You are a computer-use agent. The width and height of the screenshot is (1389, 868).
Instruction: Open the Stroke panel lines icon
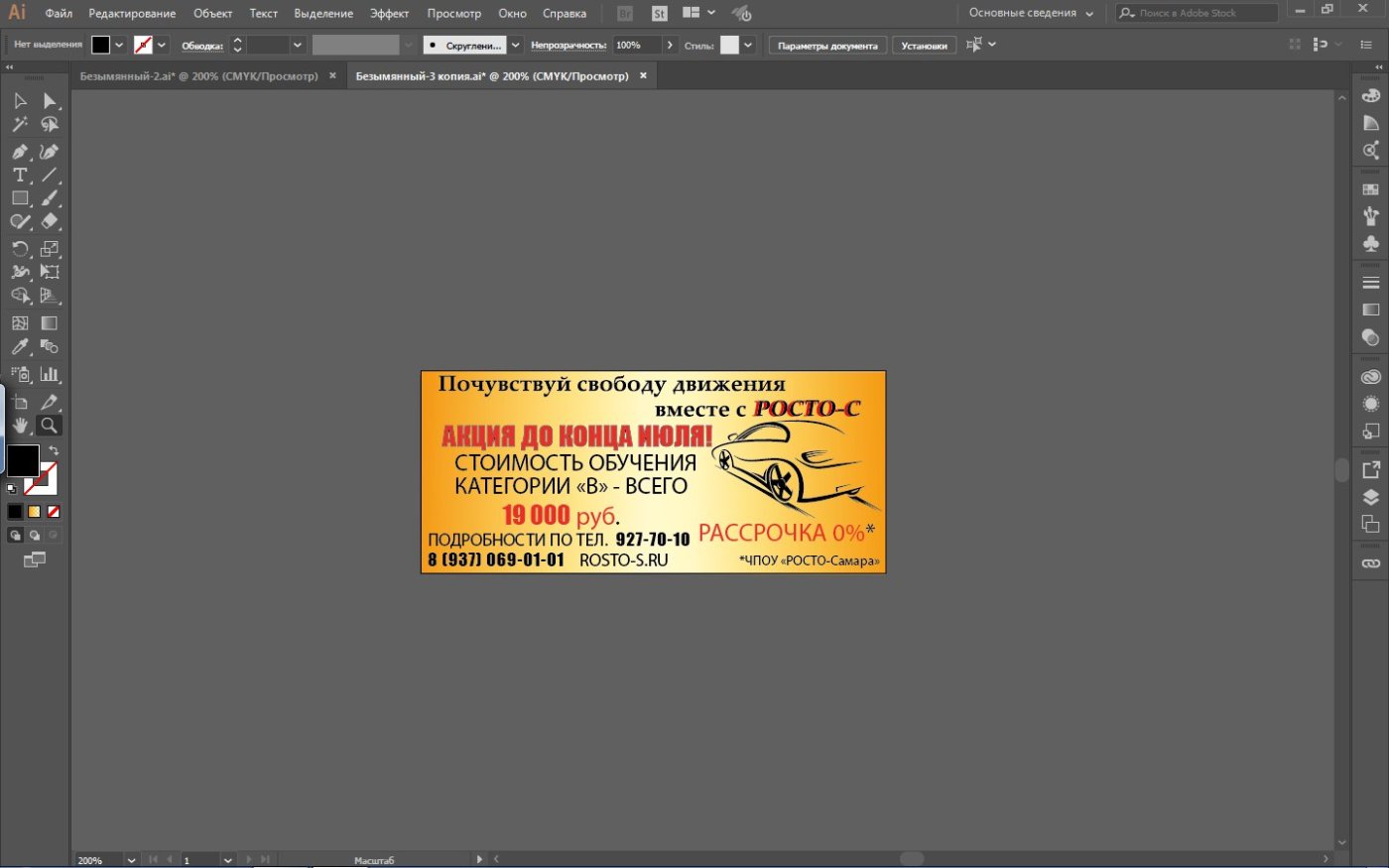click(x=1371, y=283)
